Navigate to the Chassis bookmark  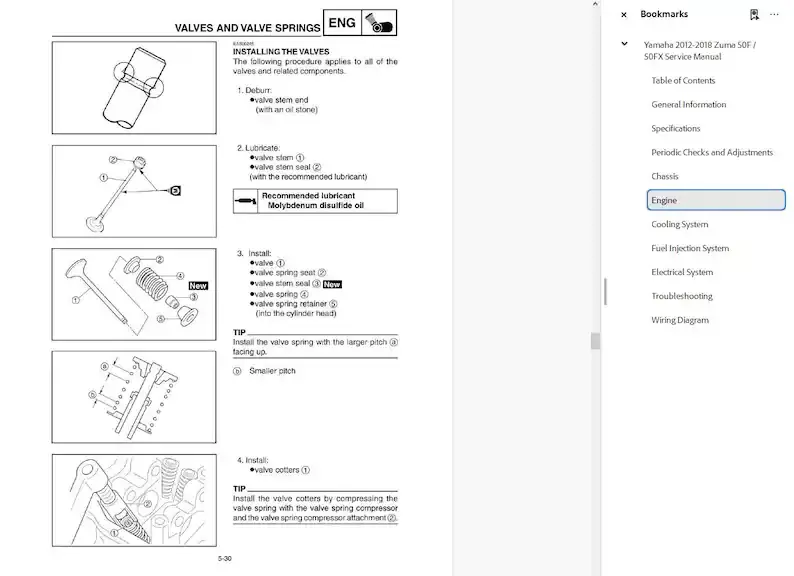665,176
